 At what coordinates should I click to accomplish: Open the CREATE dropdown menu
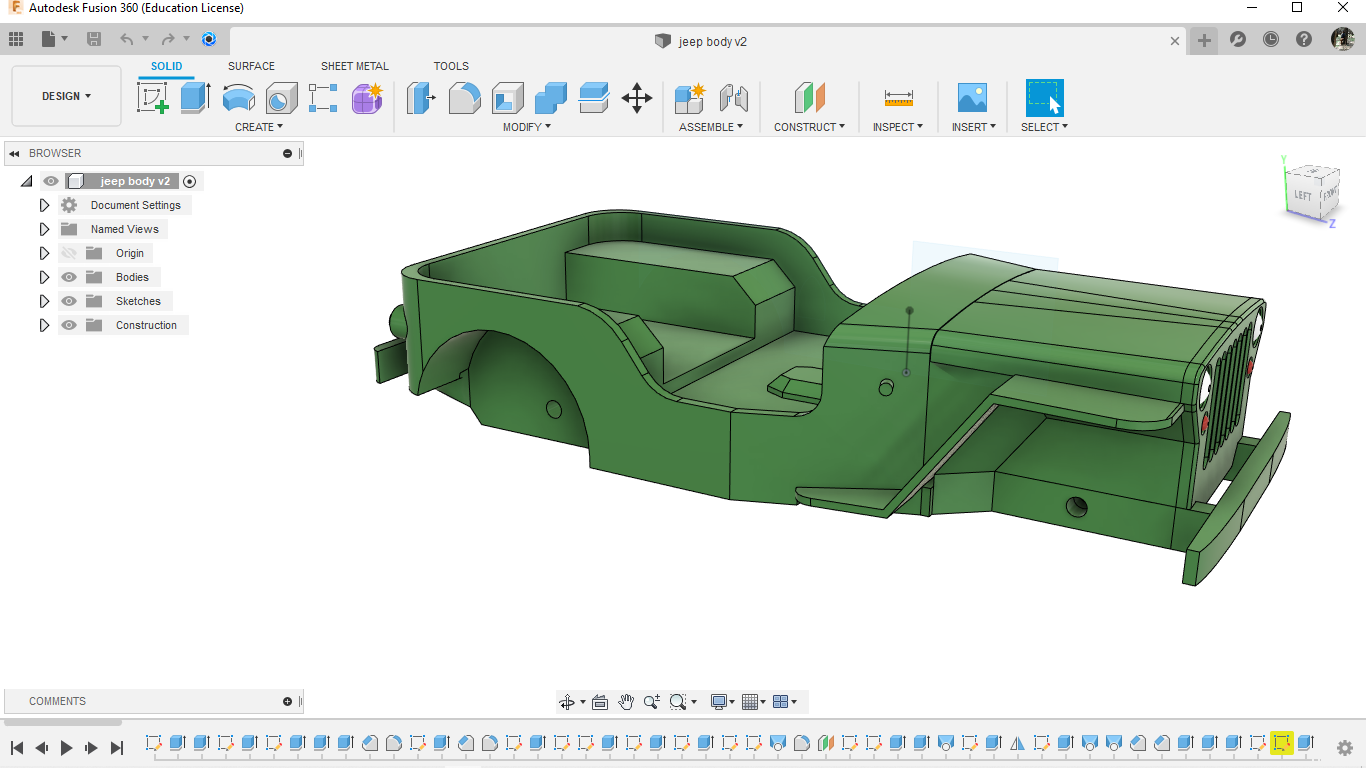259,127
